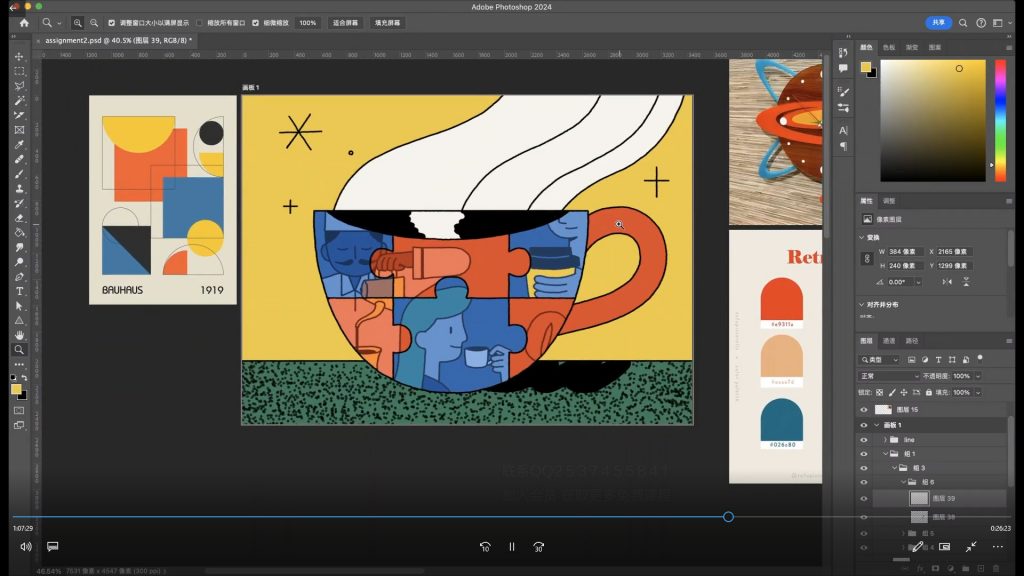Toggle the resize window to fit checkbox
The width and height of the screenshot is (1024, 576).
[111, 22]
